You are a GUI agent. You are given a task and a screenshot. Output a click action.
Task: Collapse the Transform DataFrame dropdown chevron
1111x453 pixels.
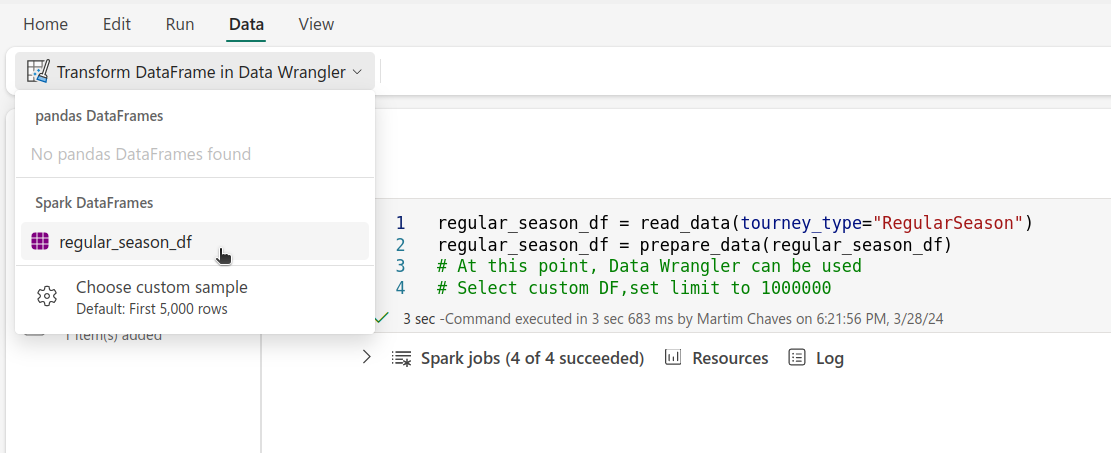tap(357, 72)
